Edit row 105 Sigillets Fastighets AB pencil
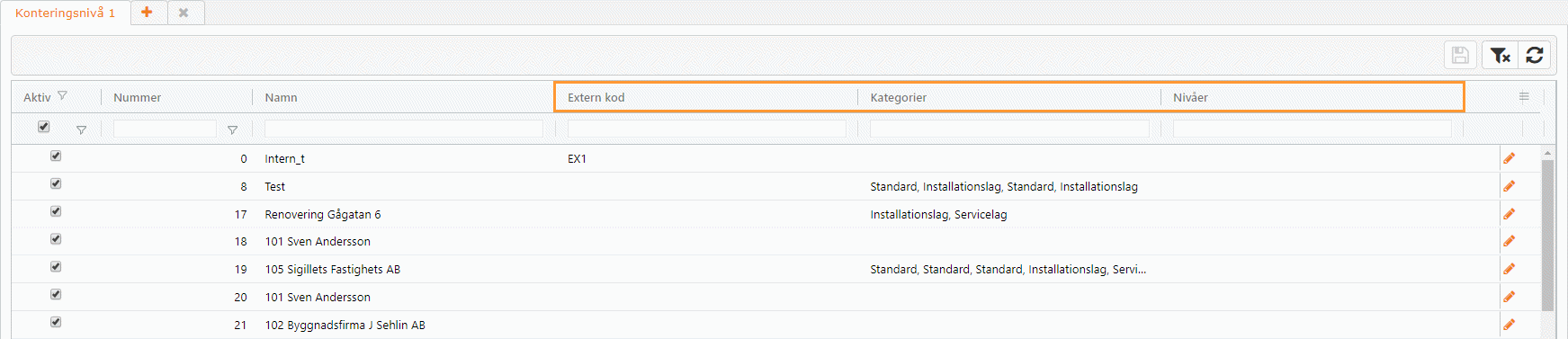Viewport: 1568px width, 339px height. click(1509, 269)
